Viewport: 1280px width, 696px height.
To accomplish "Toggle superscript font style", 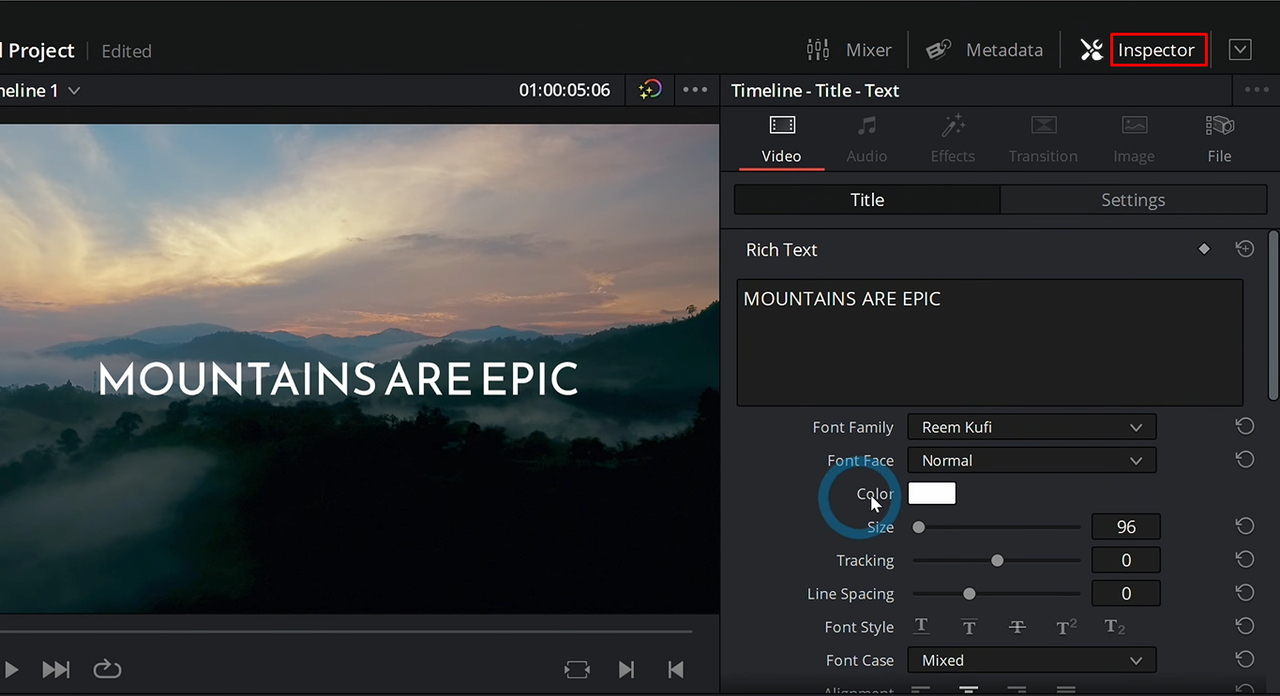I will click(1066, 627).
